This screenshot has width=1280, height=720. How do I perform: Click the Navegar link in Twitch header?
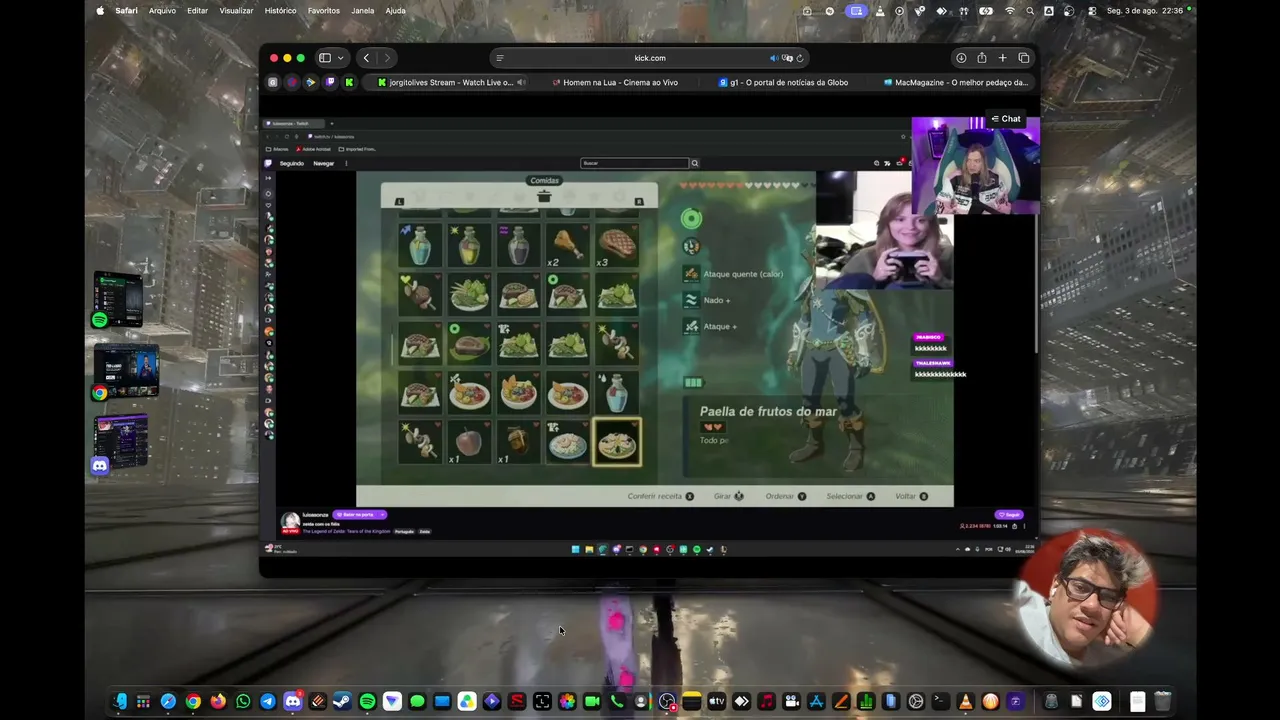pos(324,163)
